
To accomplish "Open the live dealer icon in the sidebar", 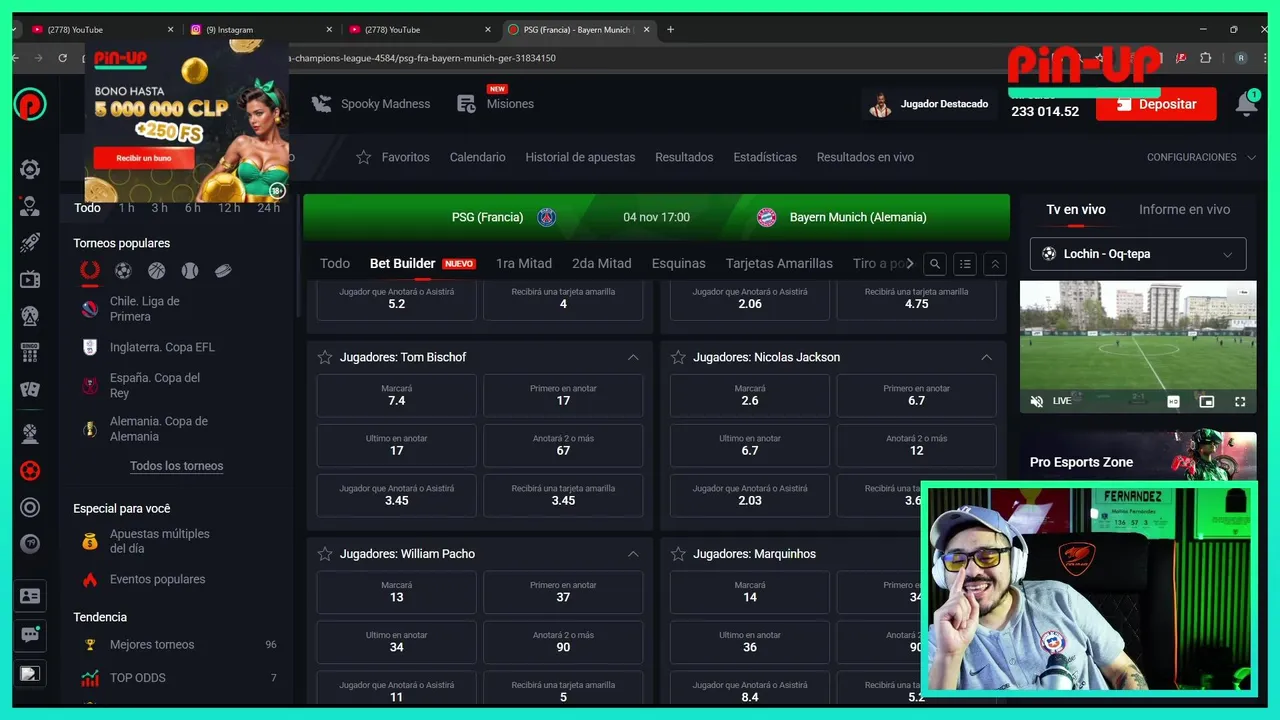I will coord(30,206).
